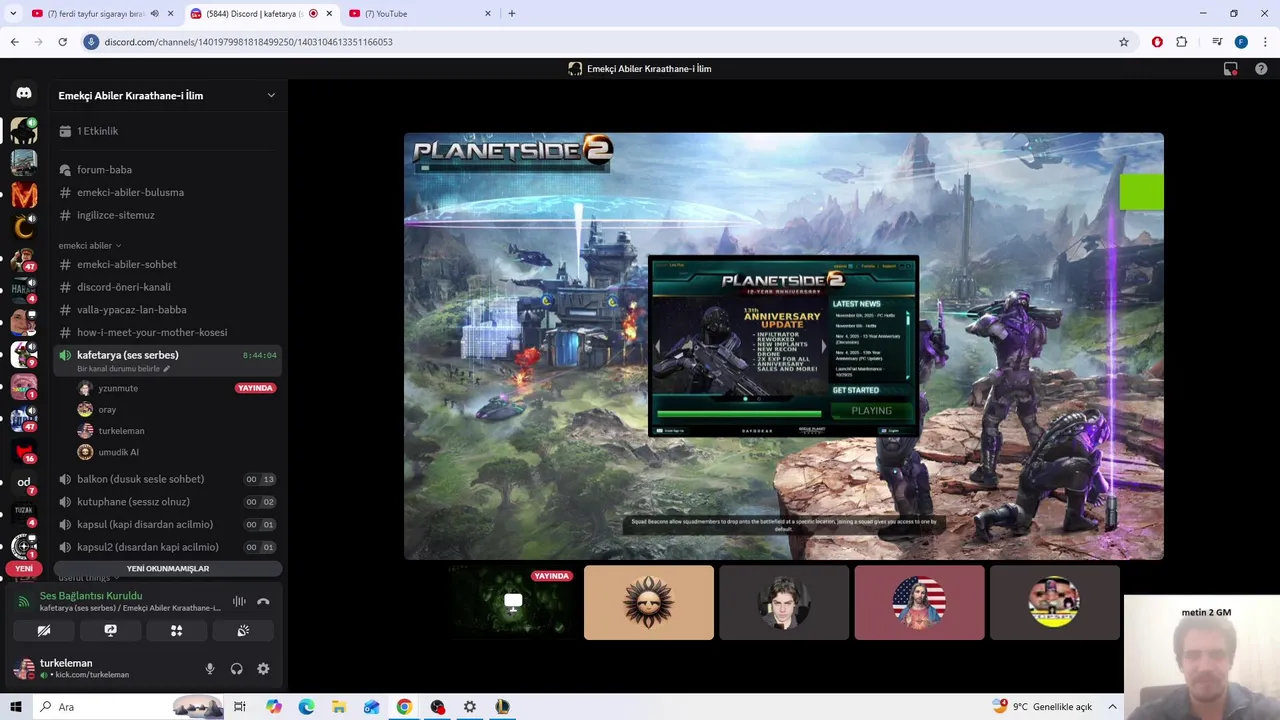Collapse the emekci abiler category

89,245
